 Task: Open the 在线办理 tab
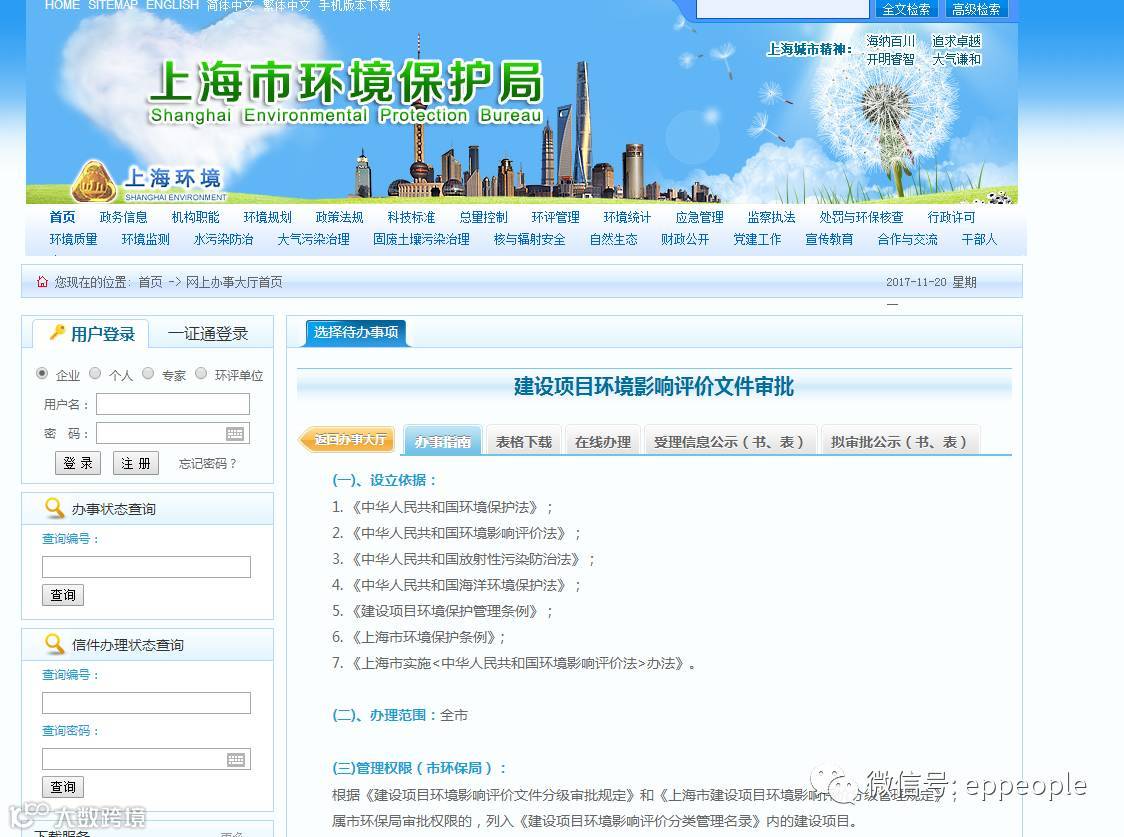coord(603,441)
